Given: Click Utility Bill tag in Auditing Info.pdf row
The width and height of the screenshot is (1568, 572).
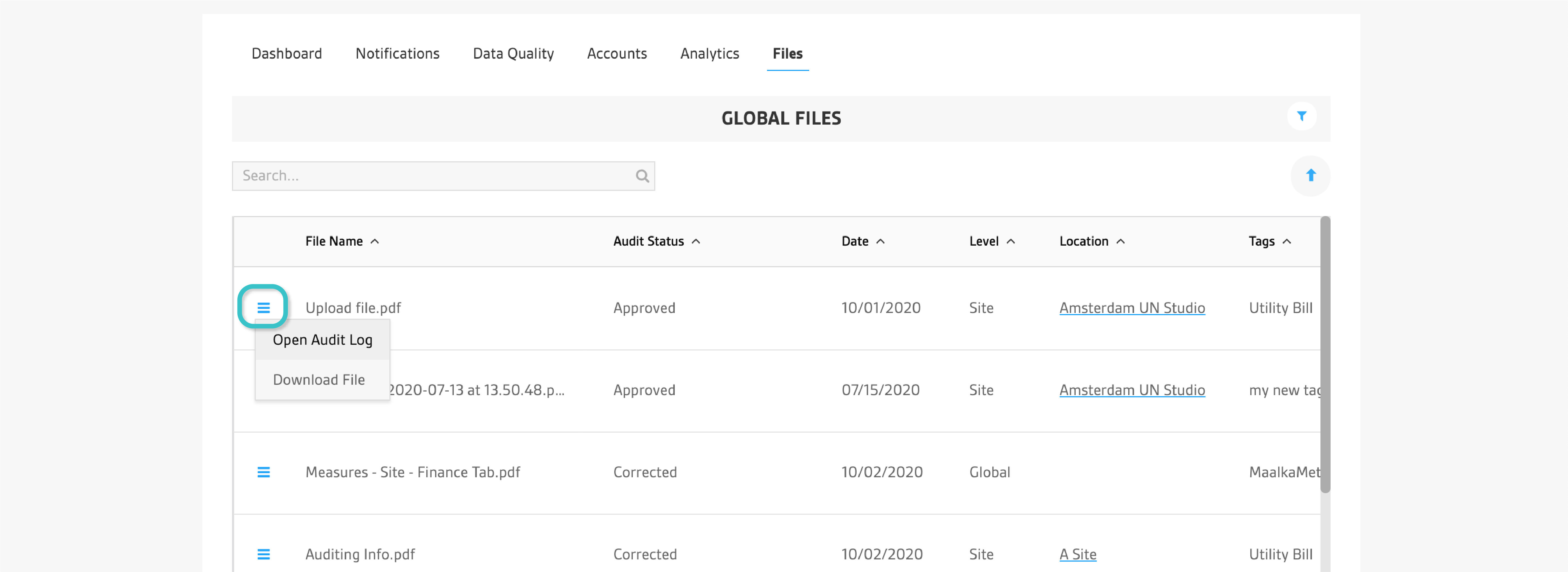Looking at the screenshot, I should 1281,554.
